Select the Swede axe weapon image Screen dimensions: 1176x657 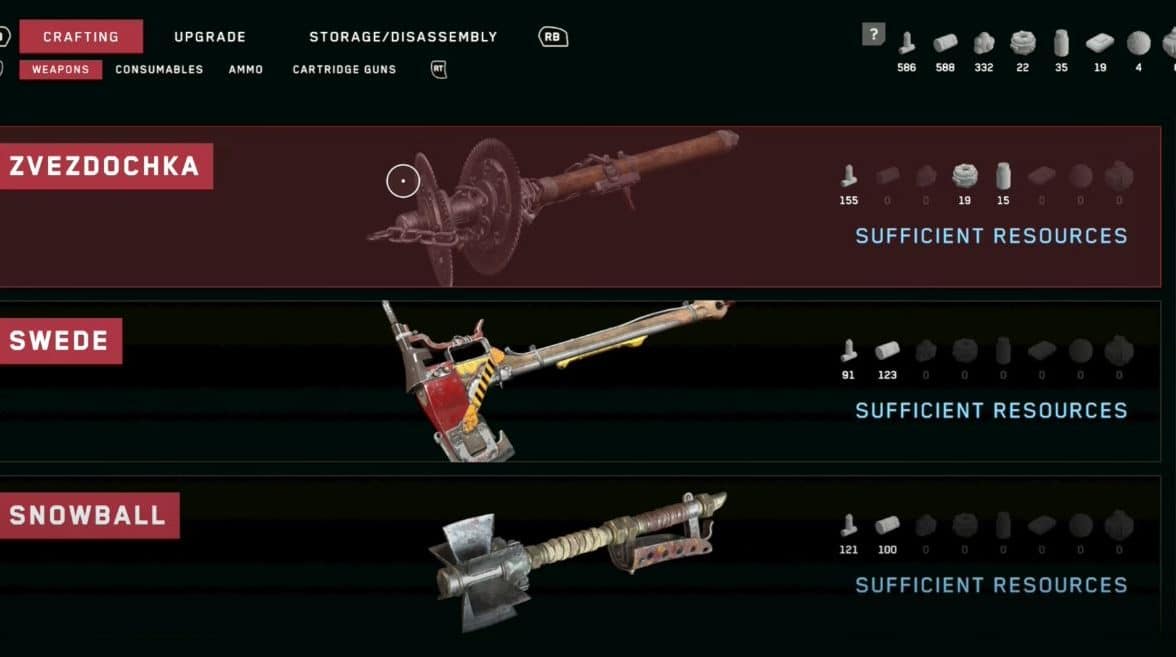[556, 380]
